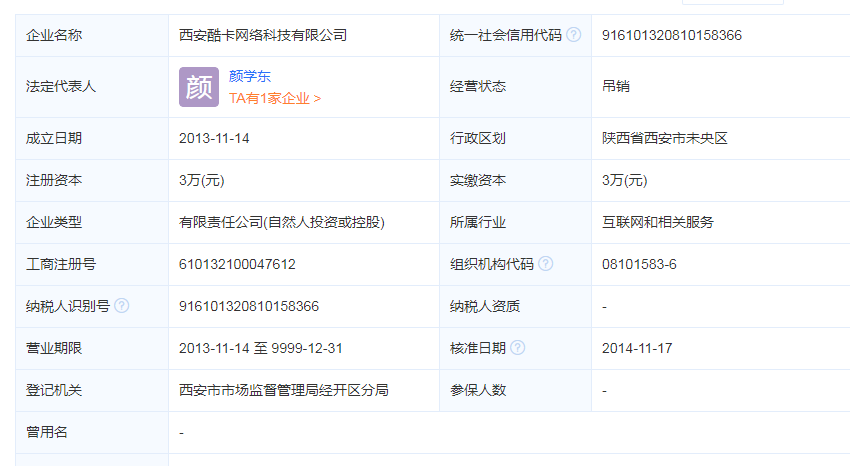Screen dimensions: 850x466
Task: Click region value 陕西省西安市未央区
Action: tap(665, 139)
